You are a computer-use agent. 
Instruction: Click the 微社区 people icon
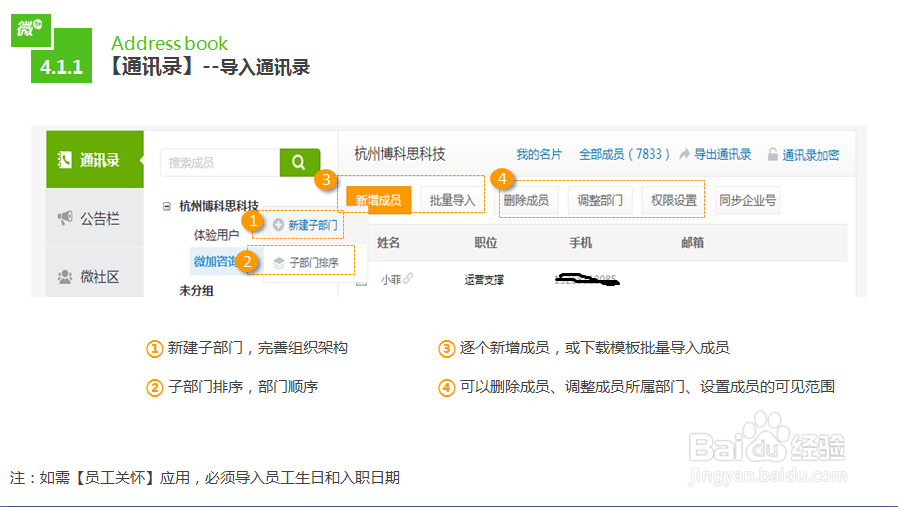pos(65,277)
